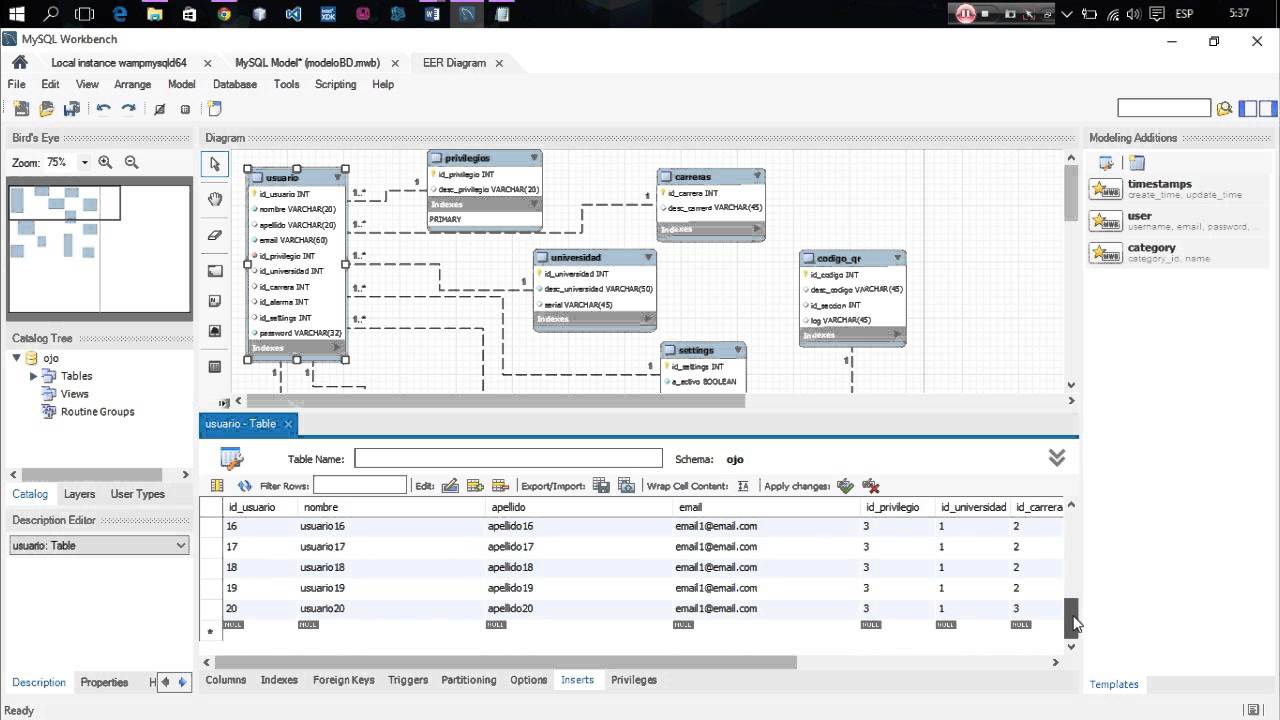Zoom out on the Bird's Eye view
Viewport: 1280px width, 720px height.
pyautogui.click(x=131, y=162)
